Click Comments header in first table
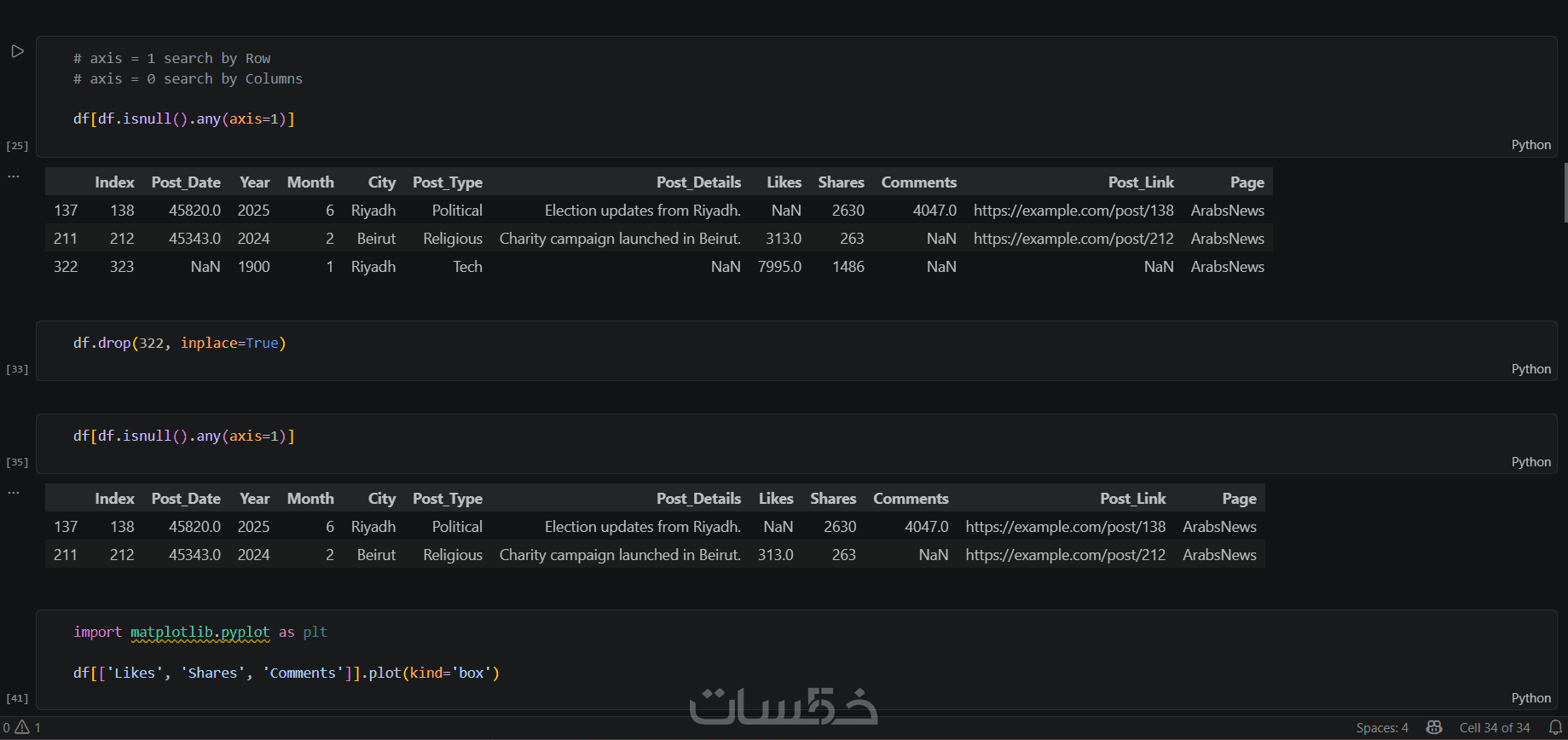The image size is (1568, 740). pyautogui.click(x=919, y=182)
